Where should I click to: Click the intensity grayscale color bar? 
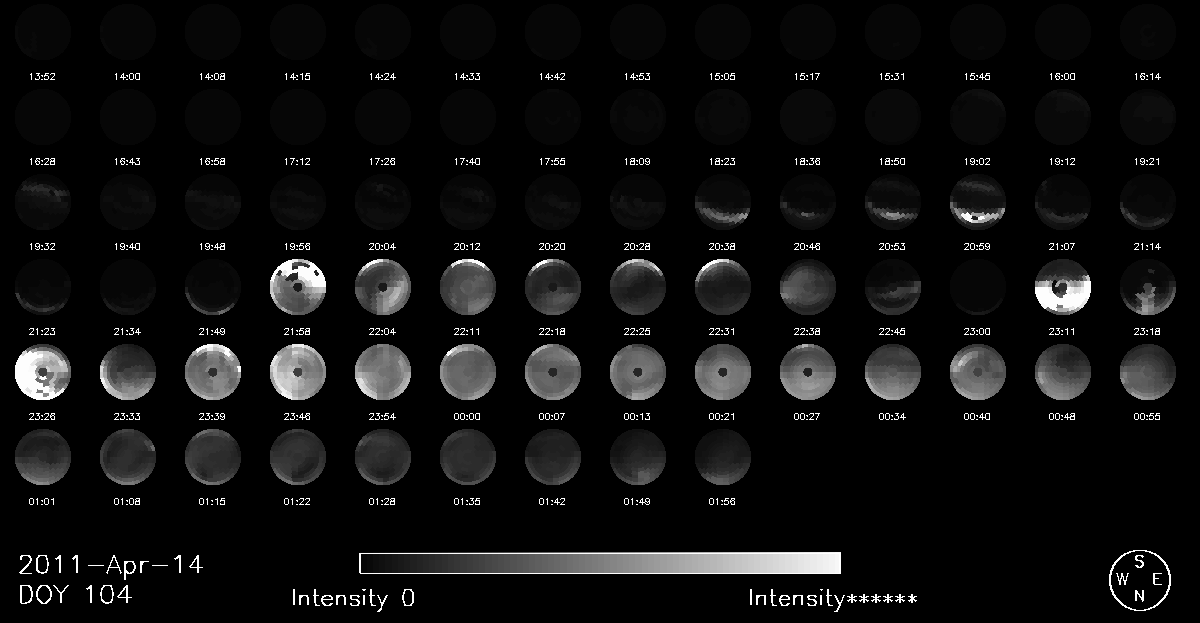(600, 562)
